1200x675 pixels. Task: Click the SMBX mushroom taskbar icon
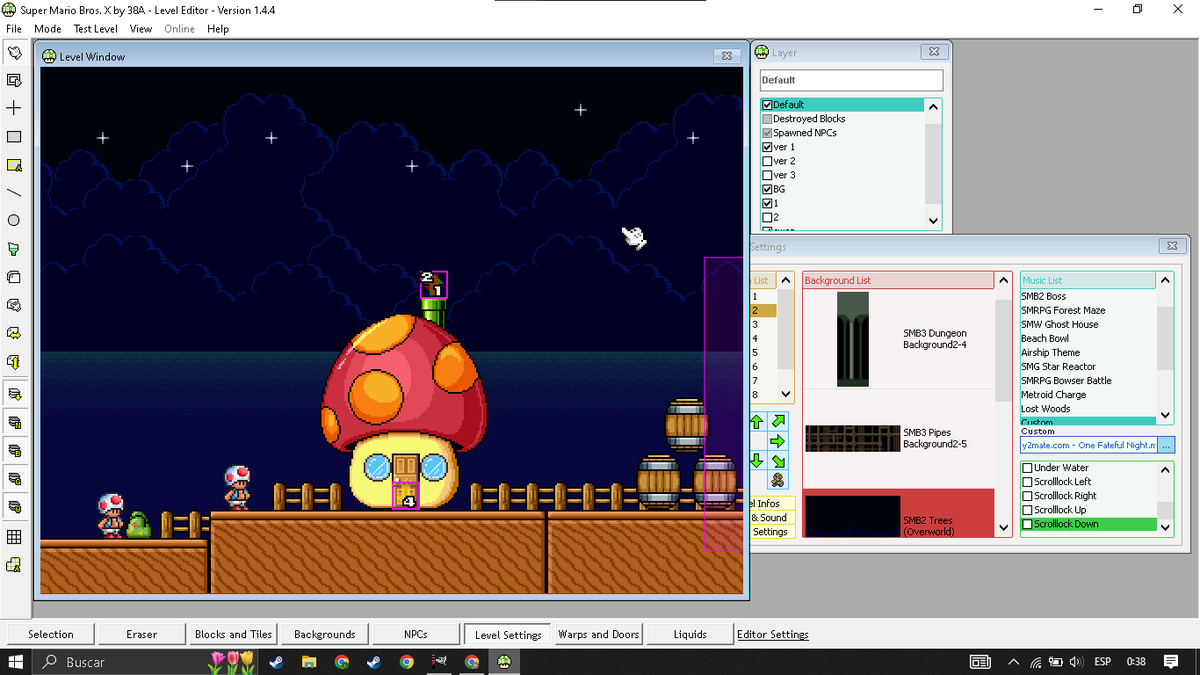pos(504,662)
